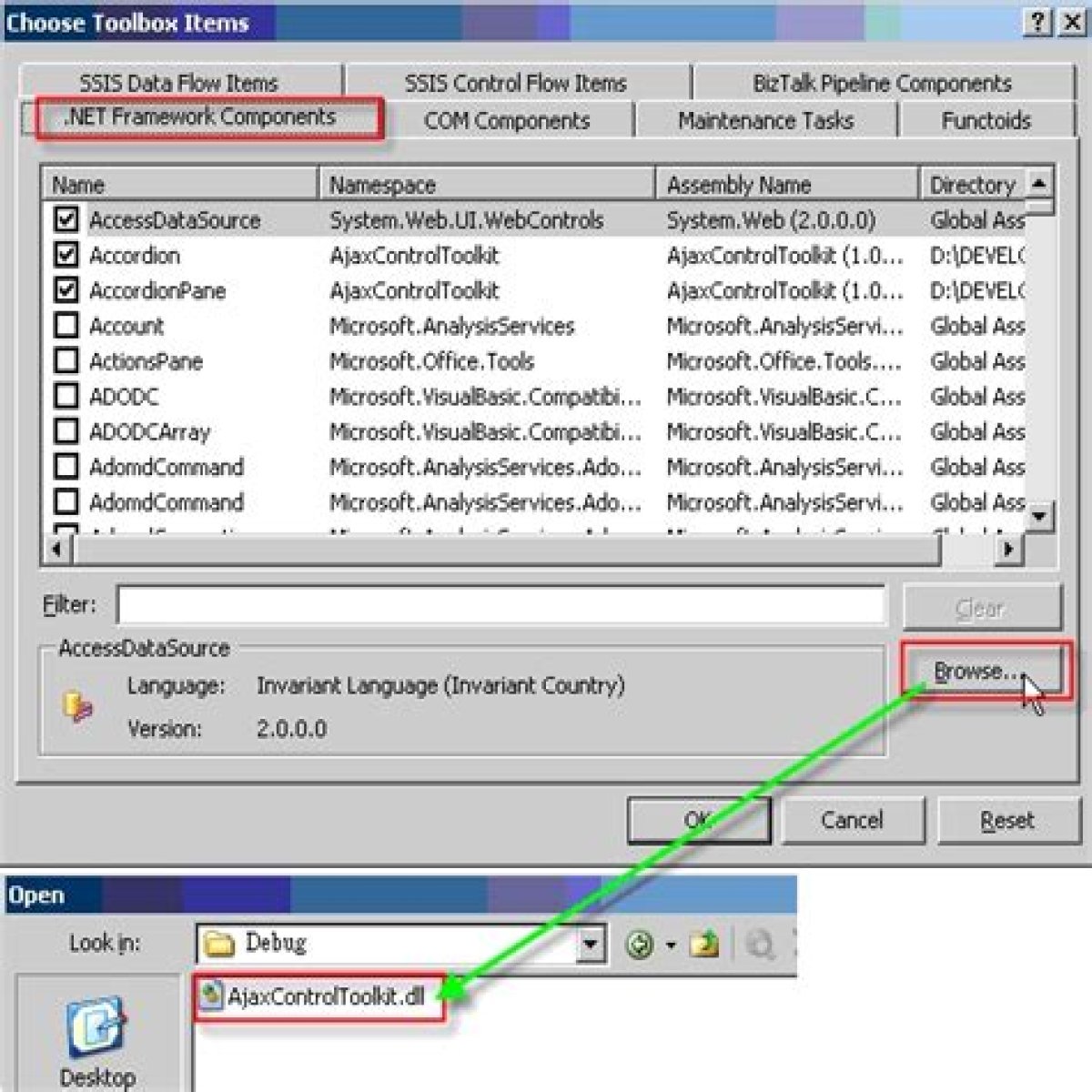The height and width of the screenshot is (1092, 1092).
Task: Switch to SSIS Data Flow Items tab
Action: click(x=179, y=83)
